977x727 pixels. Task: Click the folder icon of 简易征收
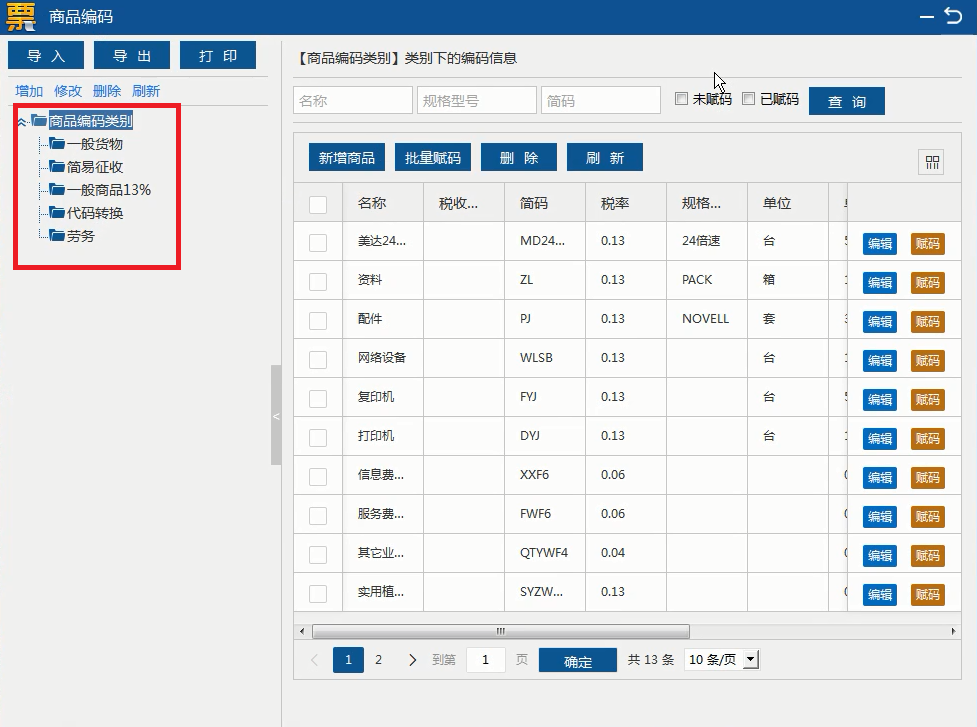pos(57,167)
